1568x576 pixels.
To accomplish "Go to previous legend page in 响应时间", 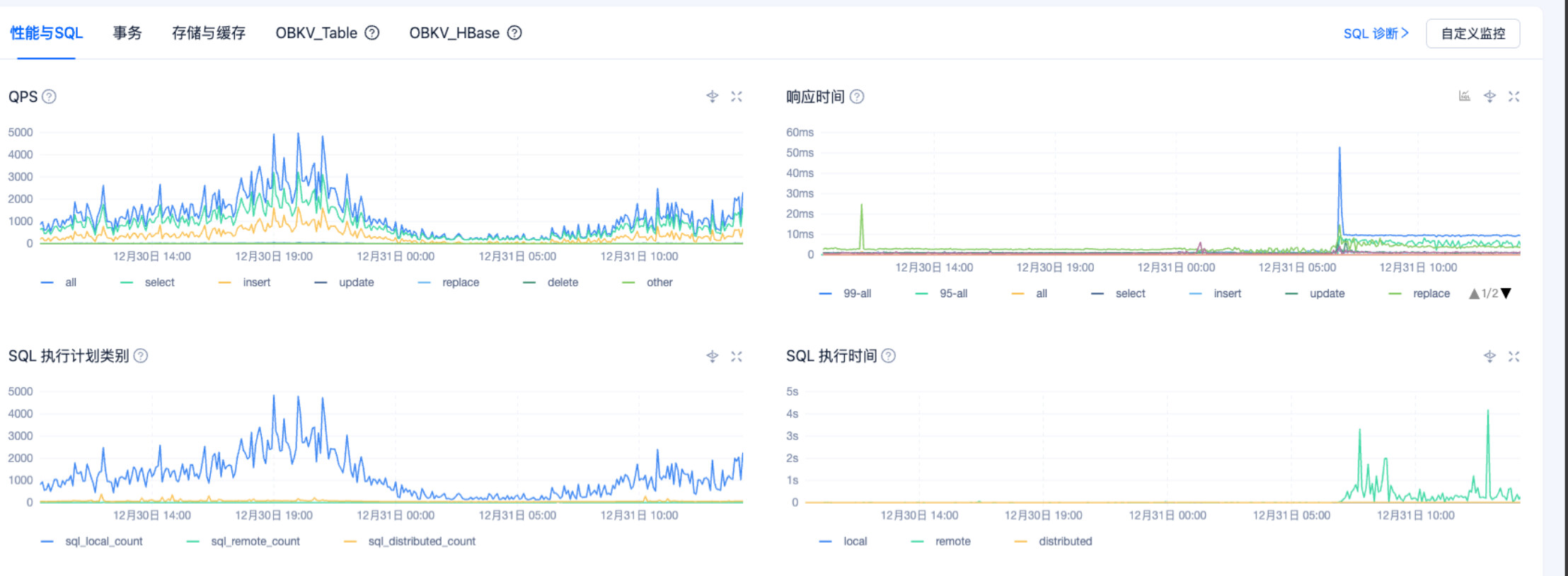I will point(1474,294).
